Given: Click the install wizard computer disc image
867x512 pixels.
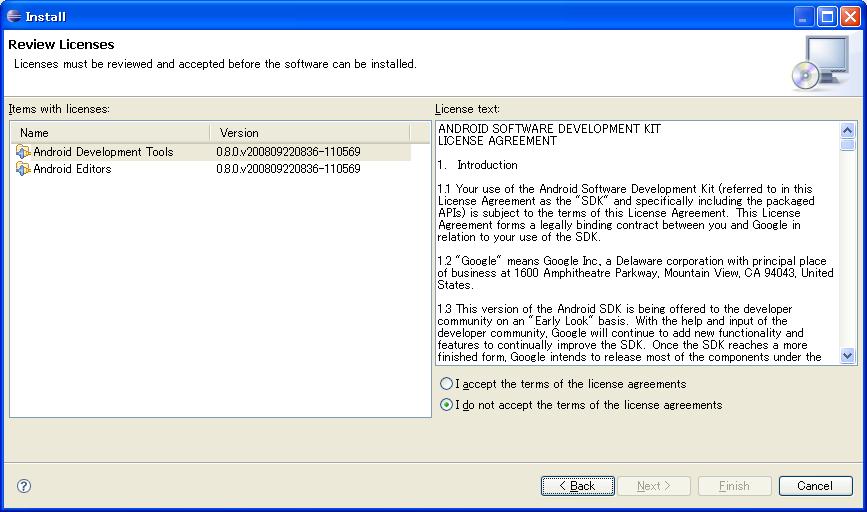Looking at the screenshot, I should pos(821,64).
